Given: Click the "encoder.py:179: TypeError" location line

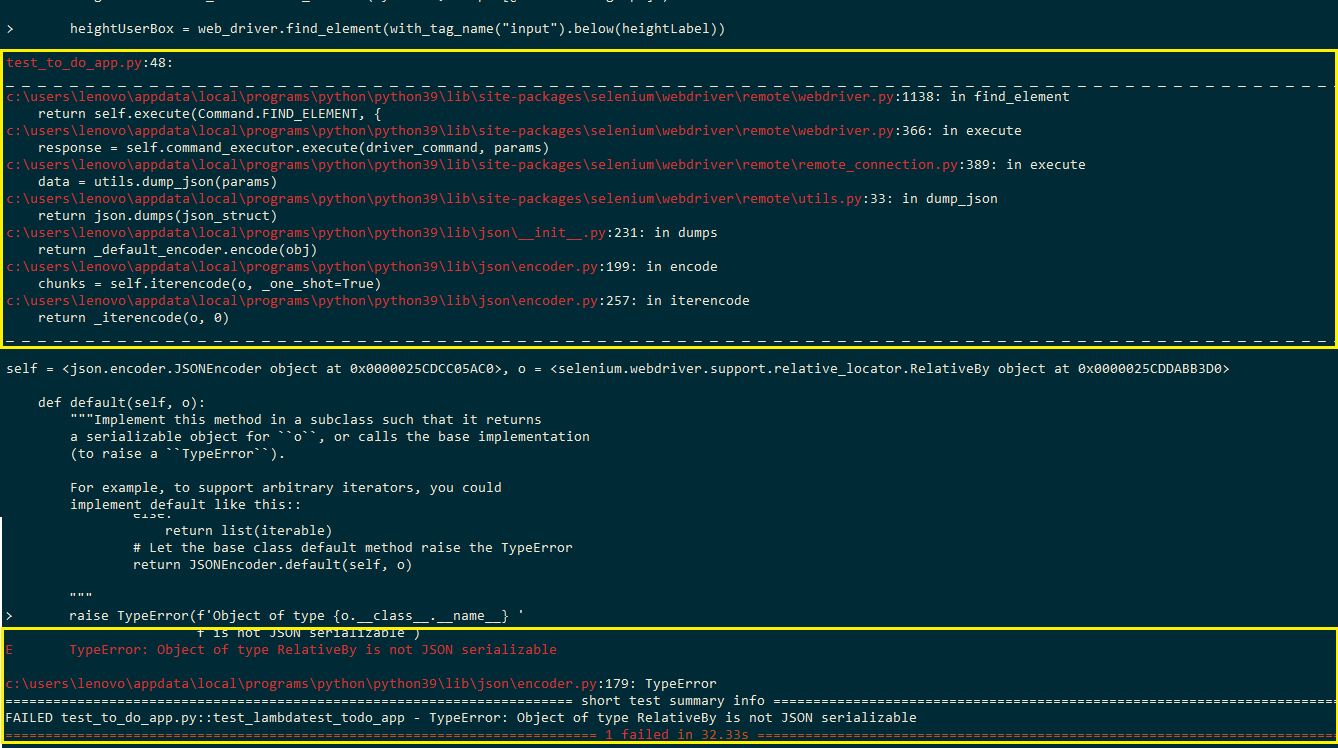Looking at the screenshot, I should tap(361, 684).
